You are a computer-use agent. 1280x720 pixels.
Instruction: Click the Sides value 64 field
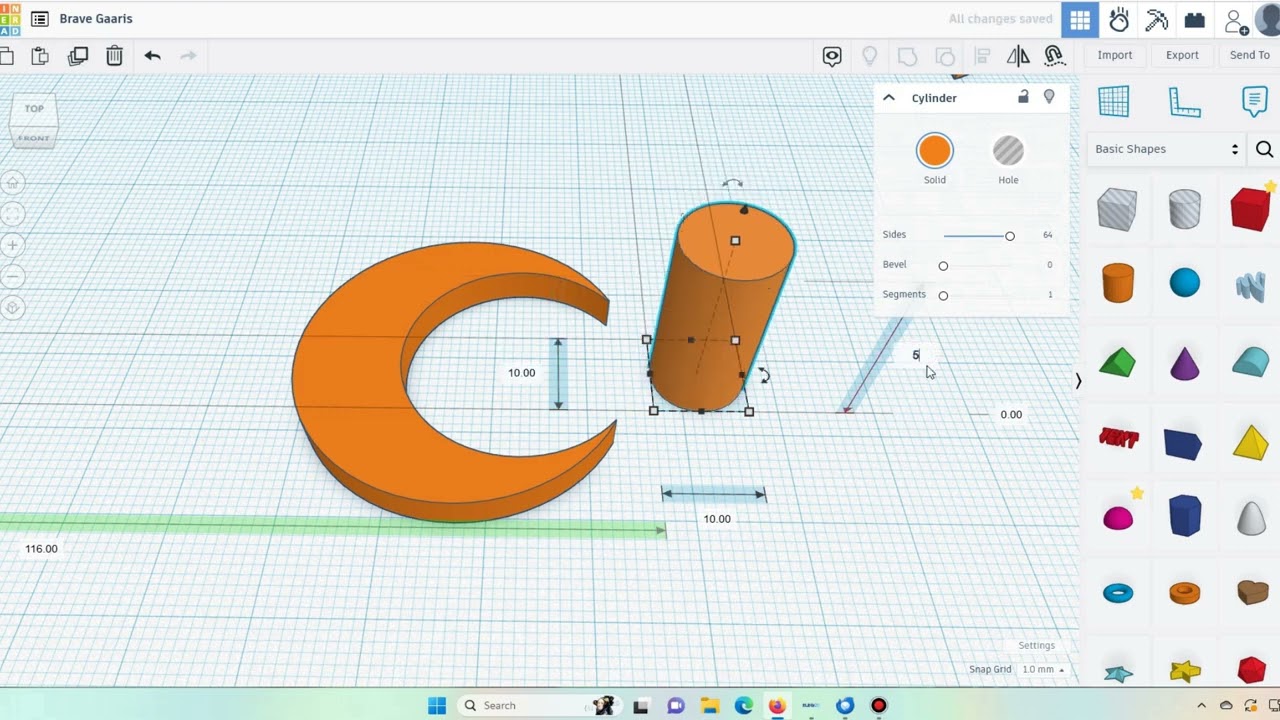coord(1047,235)
